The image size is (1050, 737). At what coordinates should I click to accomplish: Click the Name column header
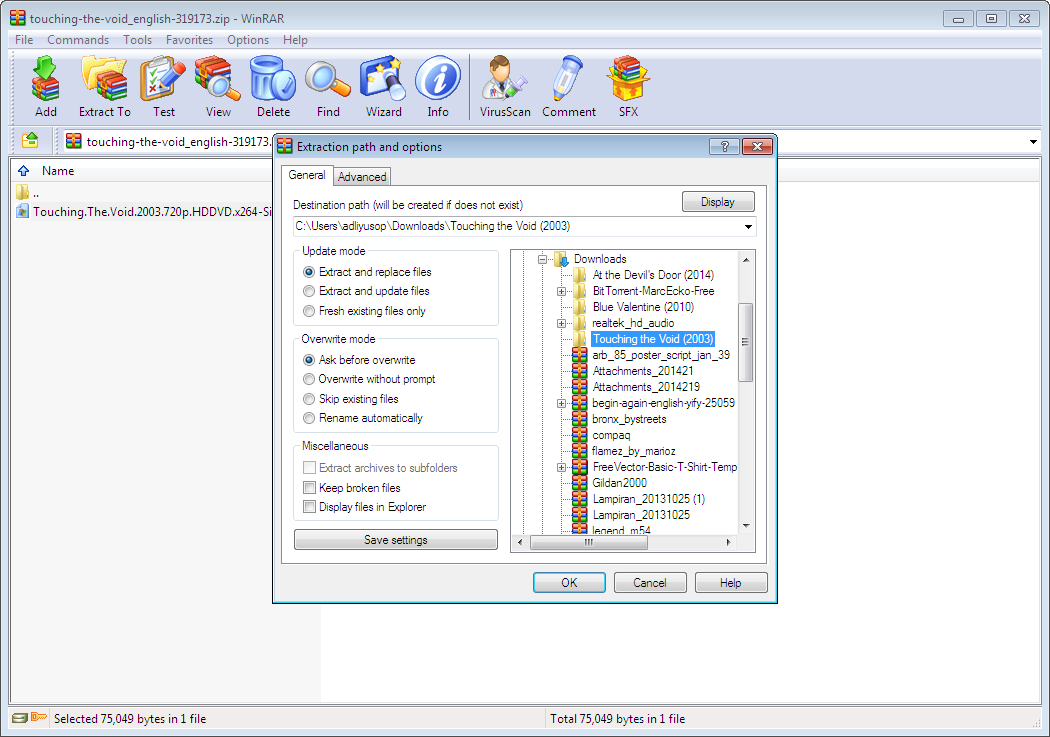click(x=58, y=171)
